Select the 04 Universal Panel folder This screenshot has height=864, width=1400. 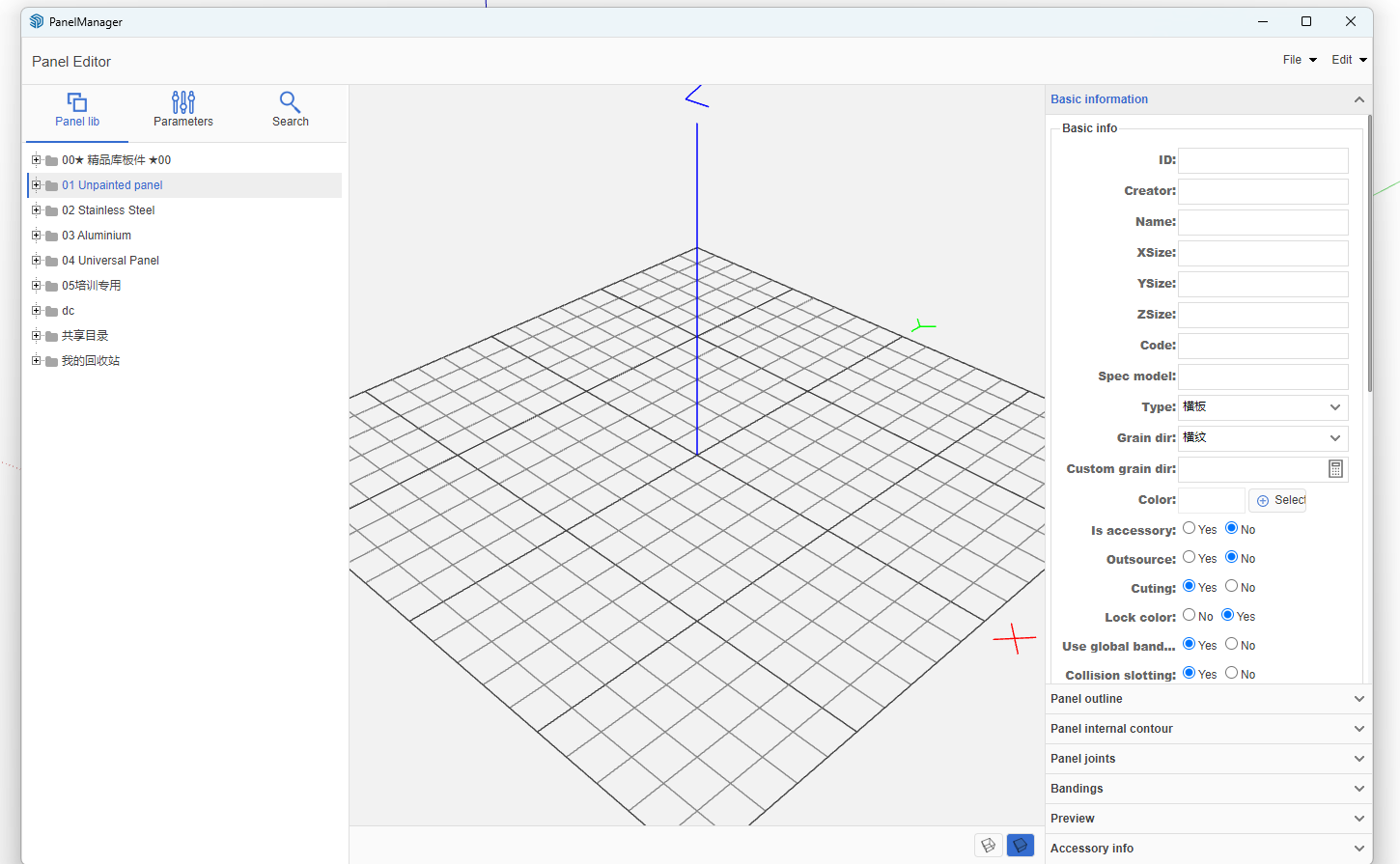pyautogui.click(x=110, y=261)
